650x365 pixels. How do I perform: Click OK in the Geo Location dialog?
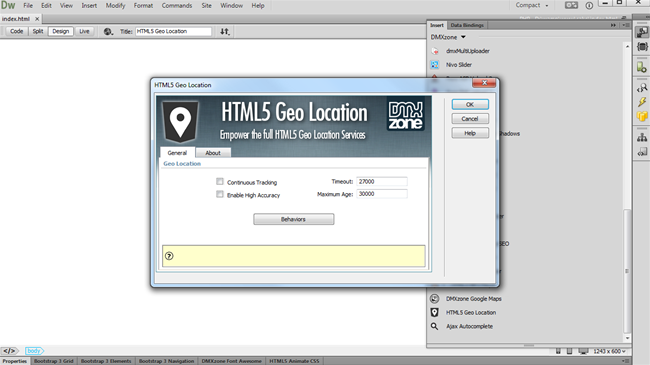click(470, 105)
